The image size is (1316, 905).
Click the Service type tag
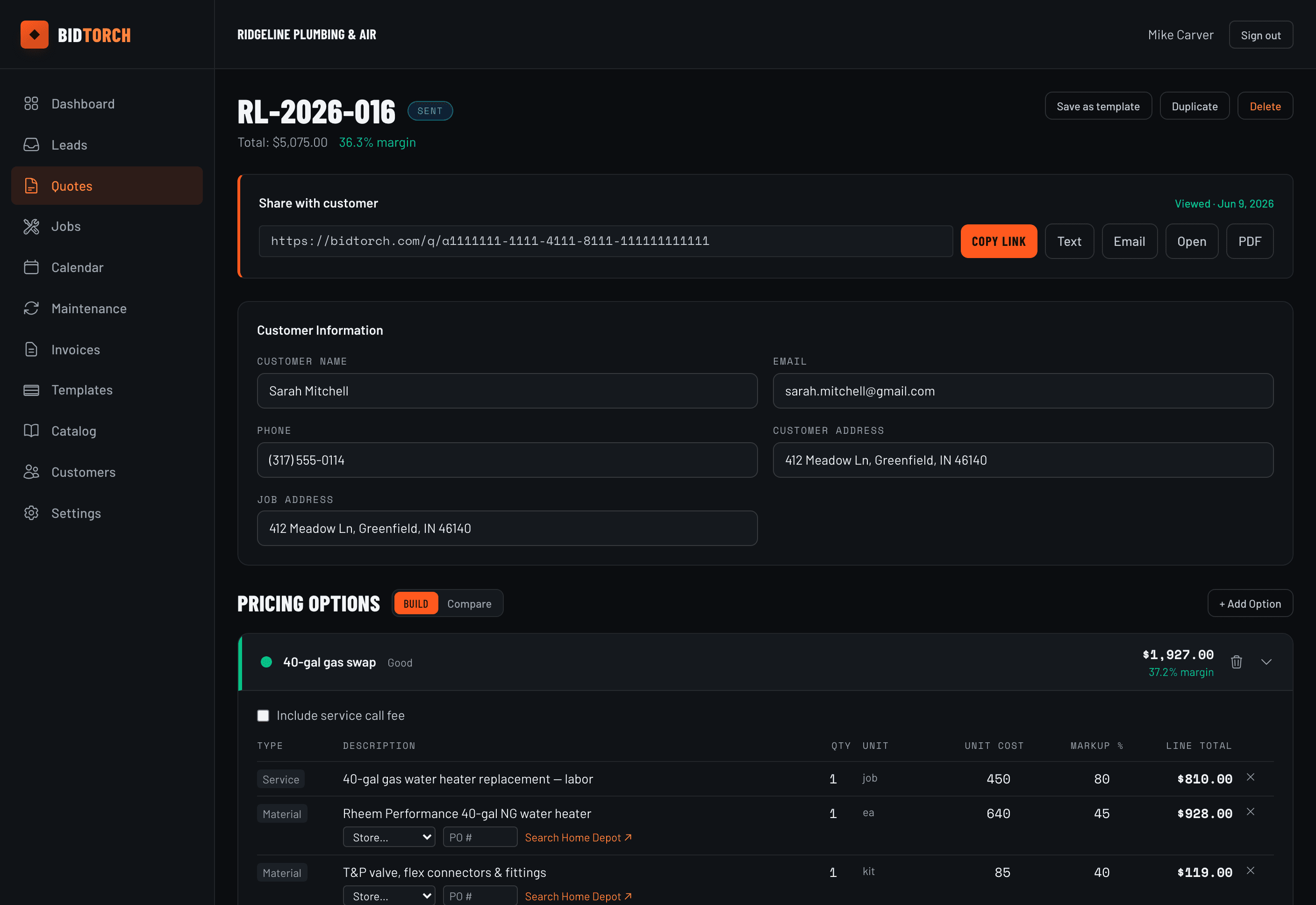point(280,779)
